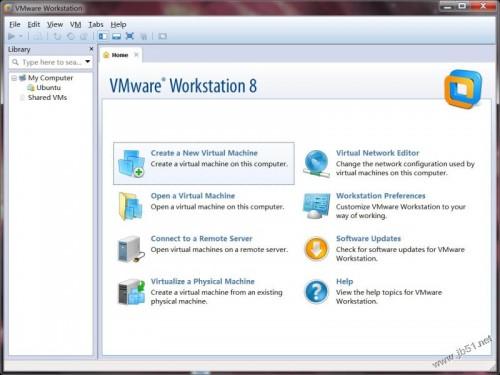Open the Workstation Preferences link
Screen dimensions: 500x375
click(381, 196)
